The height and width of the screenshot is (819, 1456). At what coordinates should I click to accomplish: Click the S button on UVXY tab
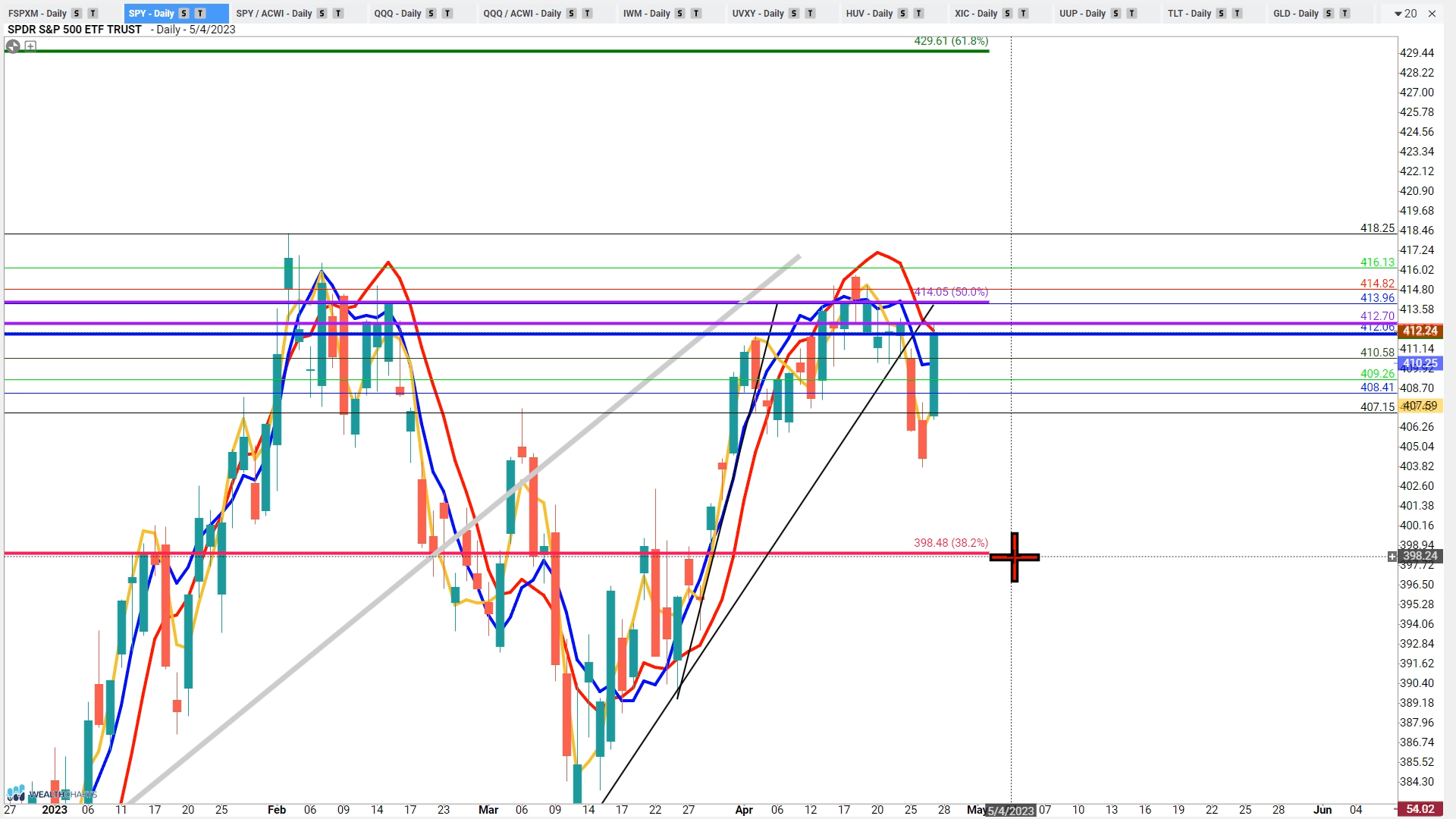pyautogui.click(x=794, y=14)
